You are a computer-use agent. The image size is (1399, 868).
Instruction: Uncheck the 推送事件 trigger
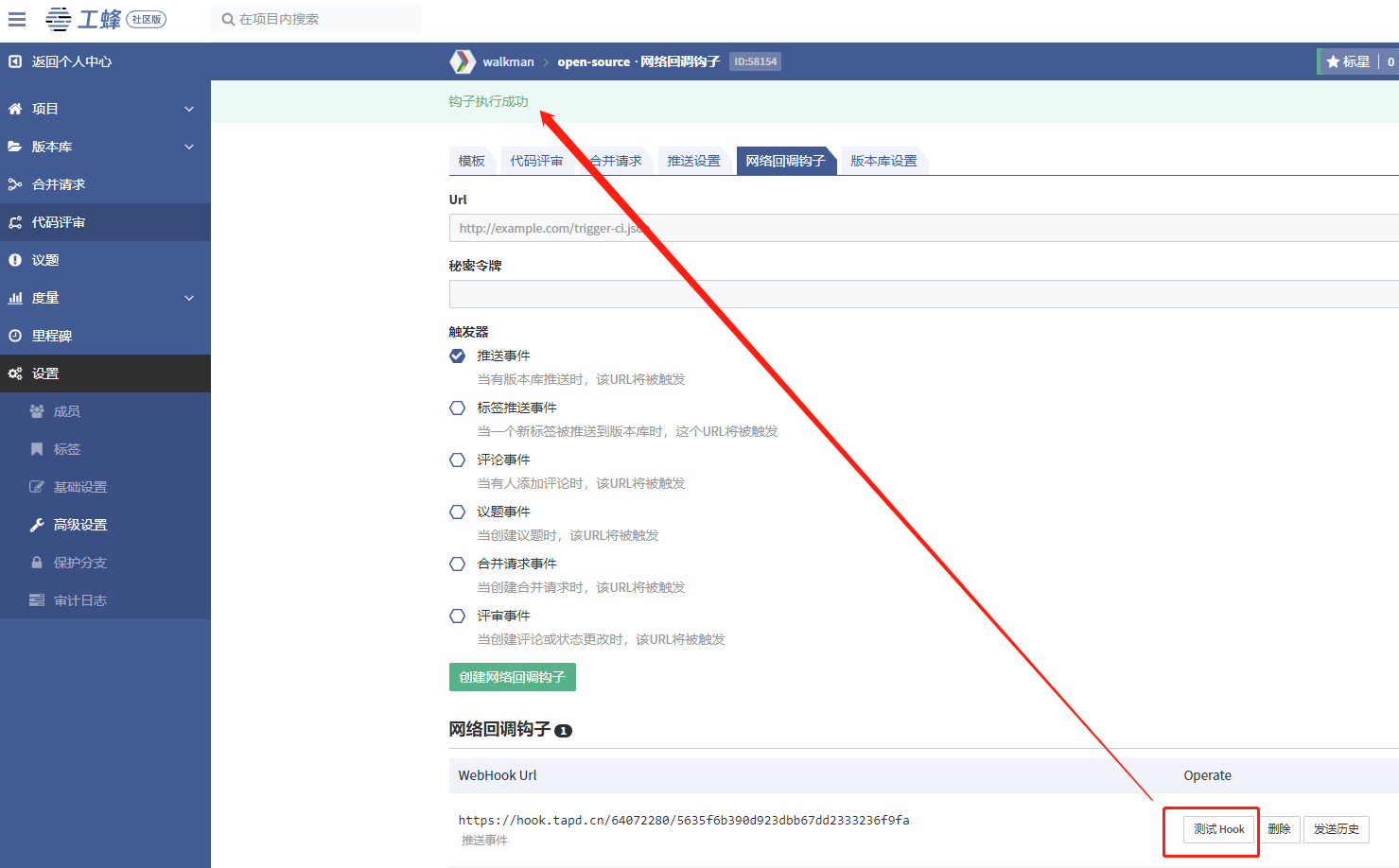point(458,356)
